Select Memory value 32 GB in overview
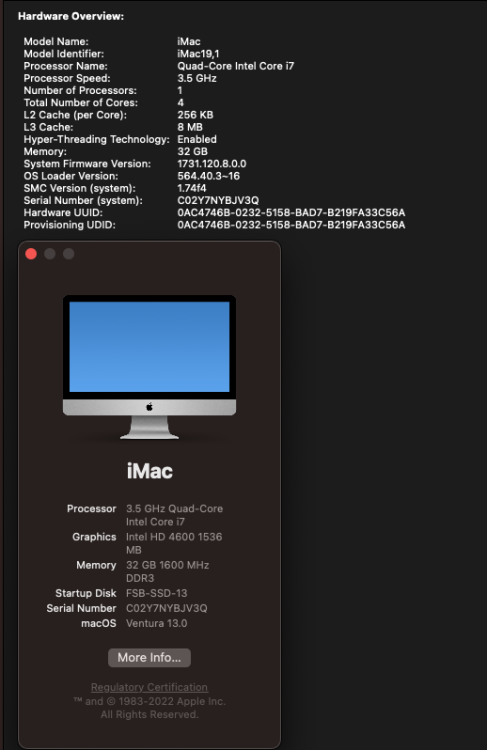Image resolution: width=487 pixels, height=750 pixels. [x=192, y=152]
